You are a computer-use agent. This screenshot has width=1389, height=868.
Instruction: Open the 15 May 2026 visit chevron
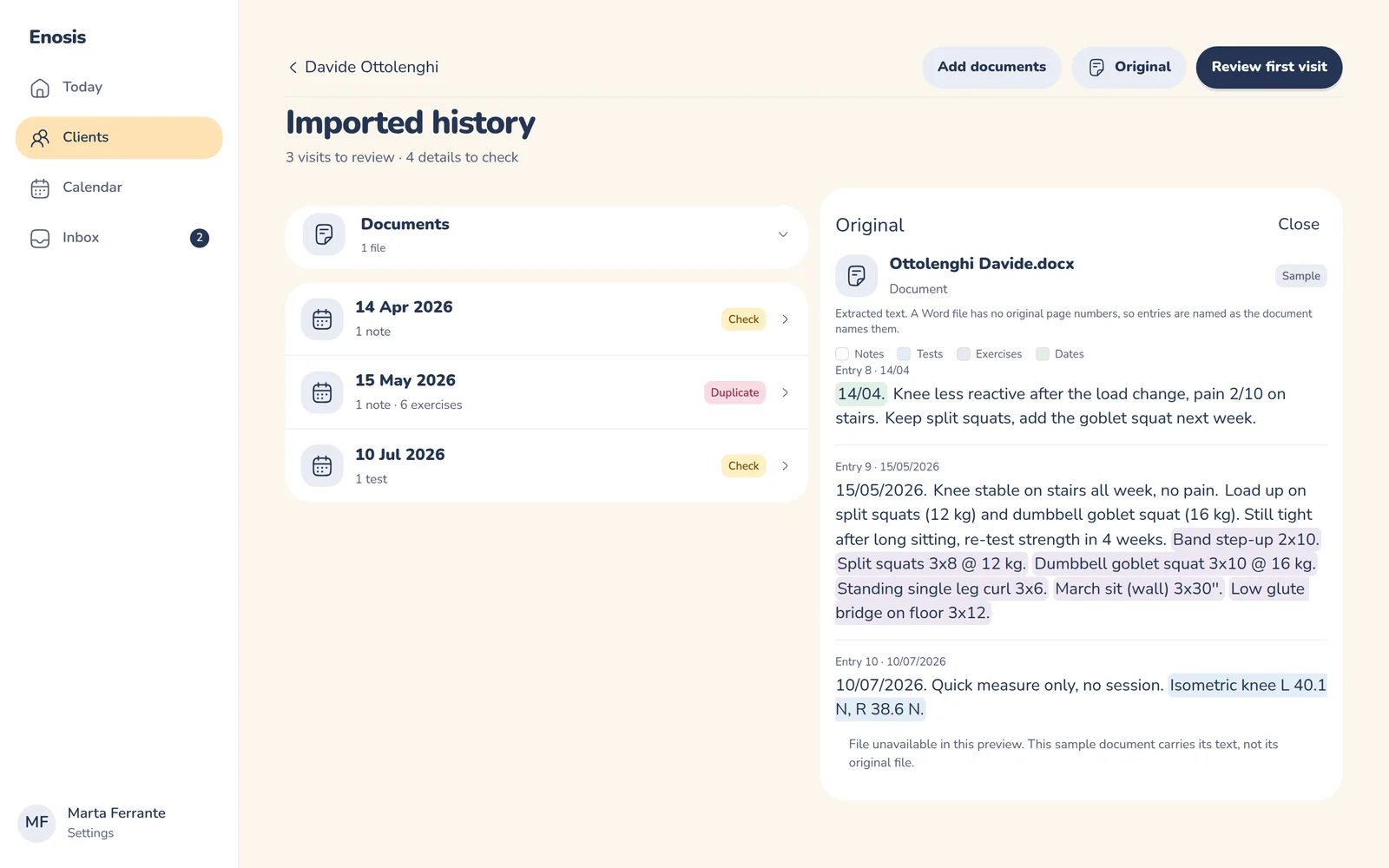786,392
